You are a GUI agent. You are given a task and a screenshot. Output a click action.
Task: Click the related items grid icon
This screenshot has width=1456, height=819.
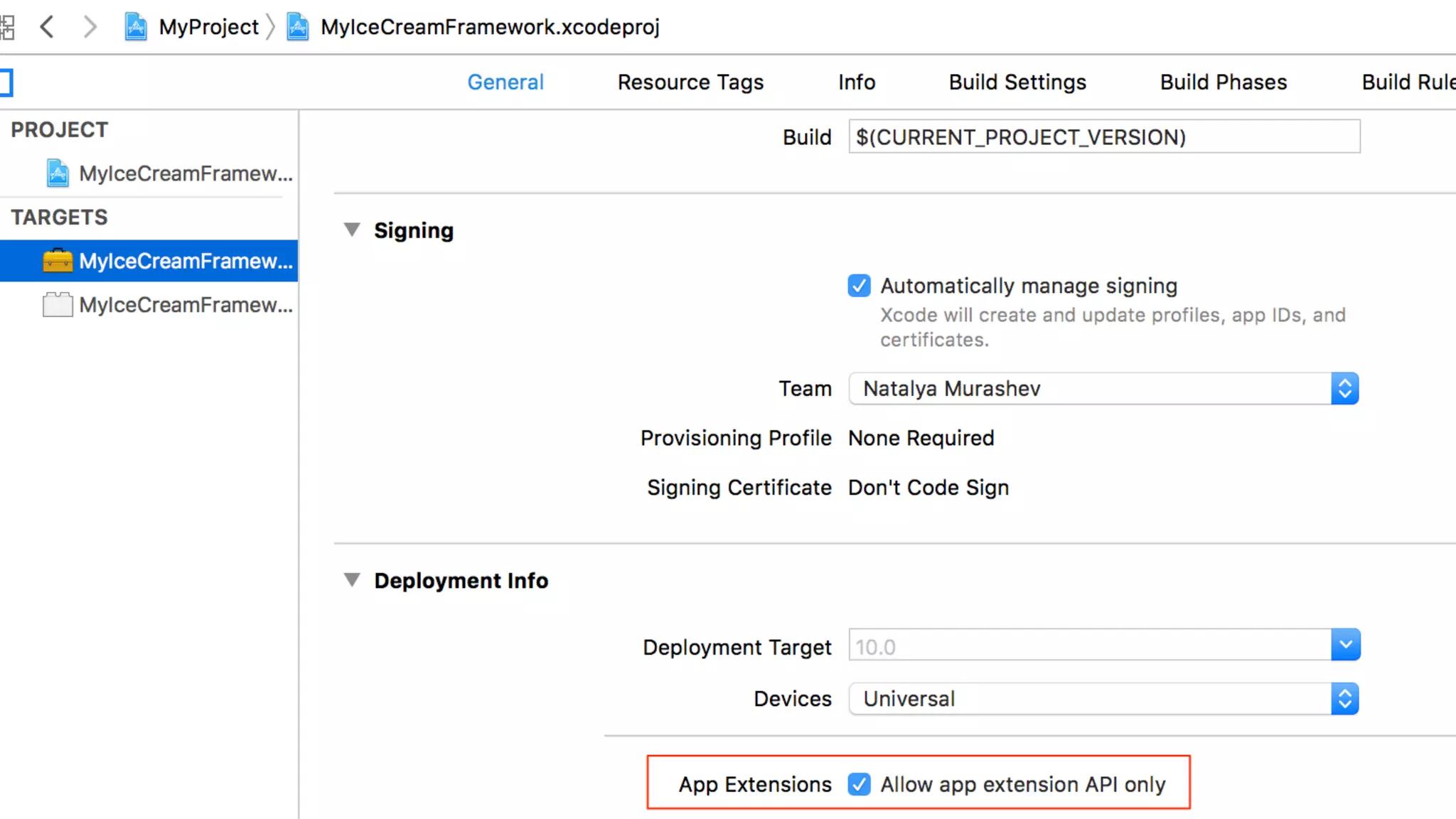(7, 27)
